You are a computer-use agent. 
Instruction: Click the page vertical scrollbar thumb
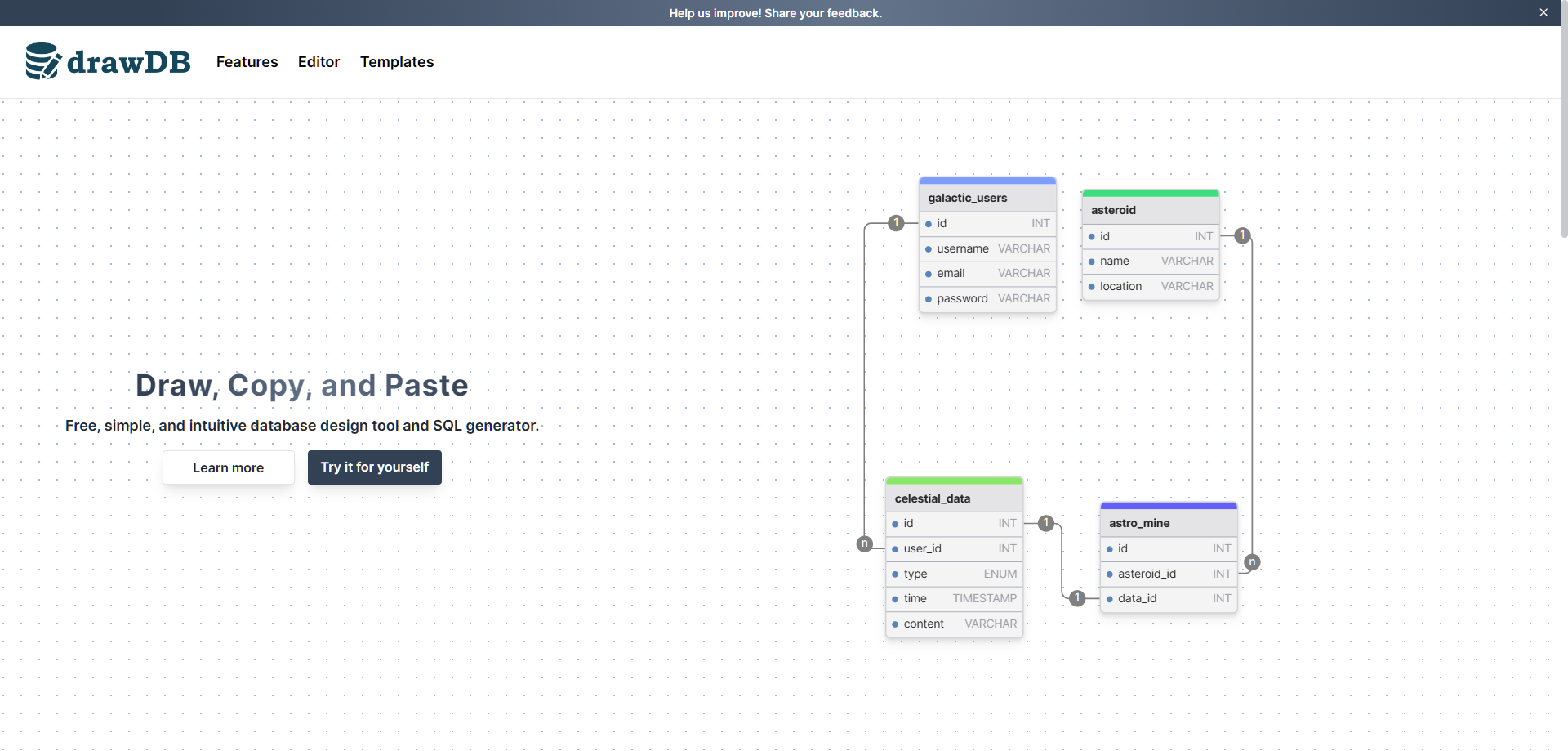[x=1564, y=118]
